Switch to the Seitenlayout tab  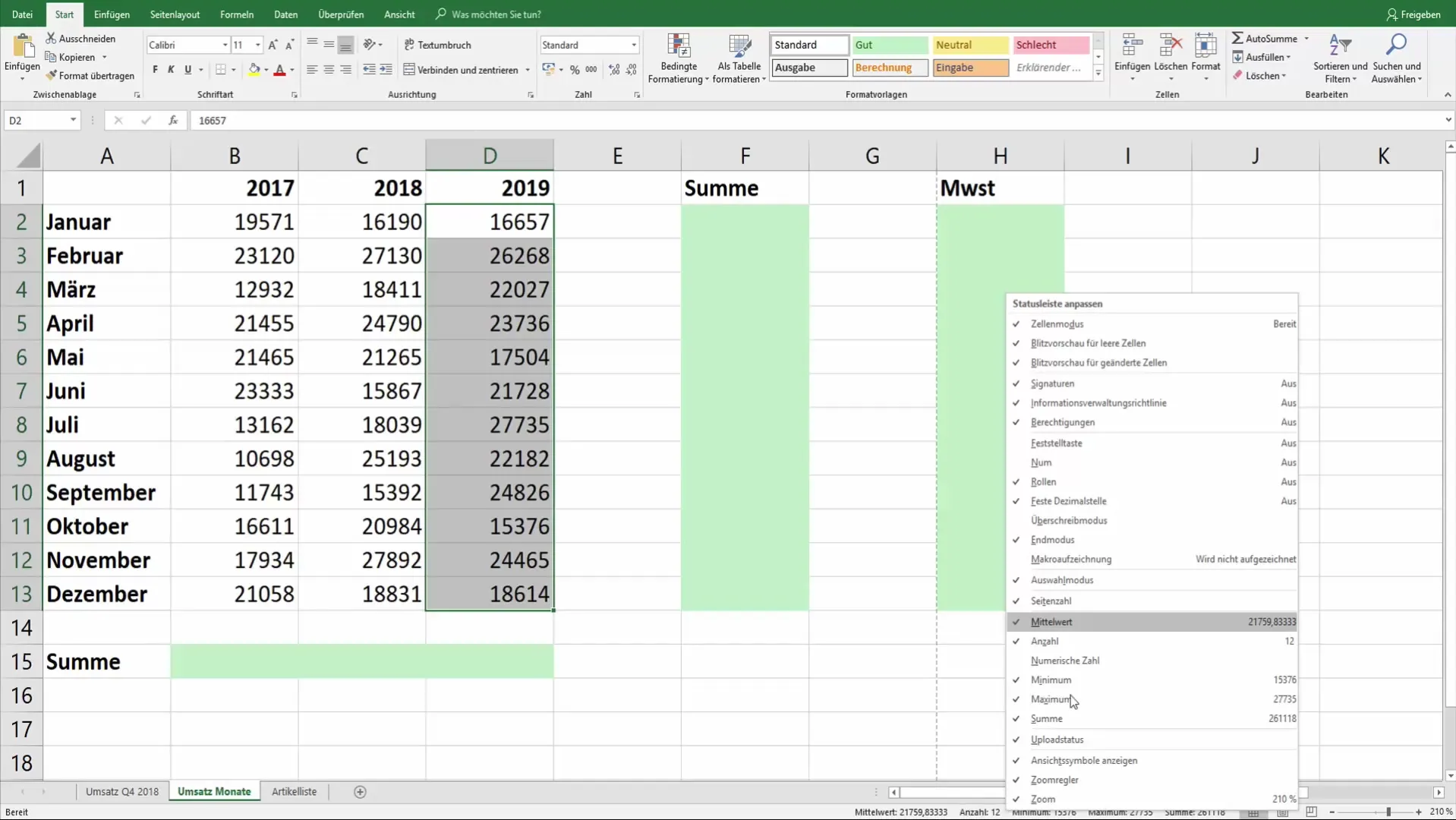(175, 14)
